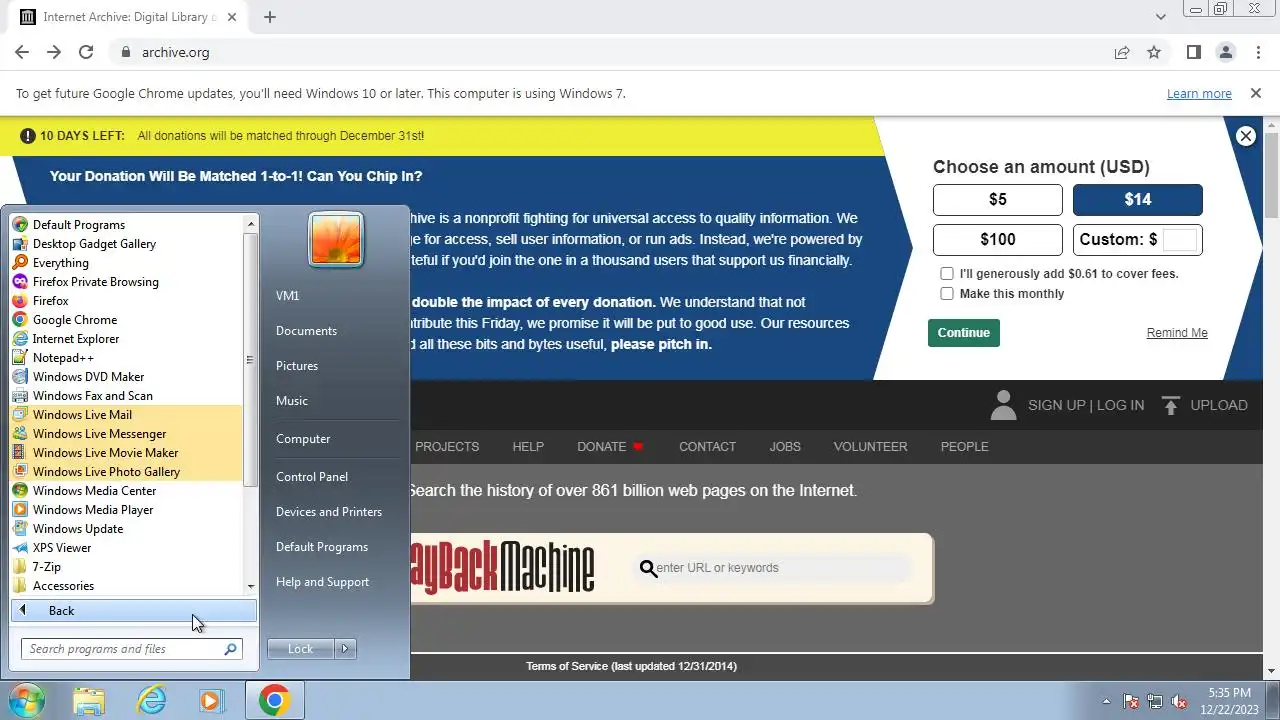The image size is (1280, 720).
Task: Open Windows Fax and Scan
Action: point(92,396)
